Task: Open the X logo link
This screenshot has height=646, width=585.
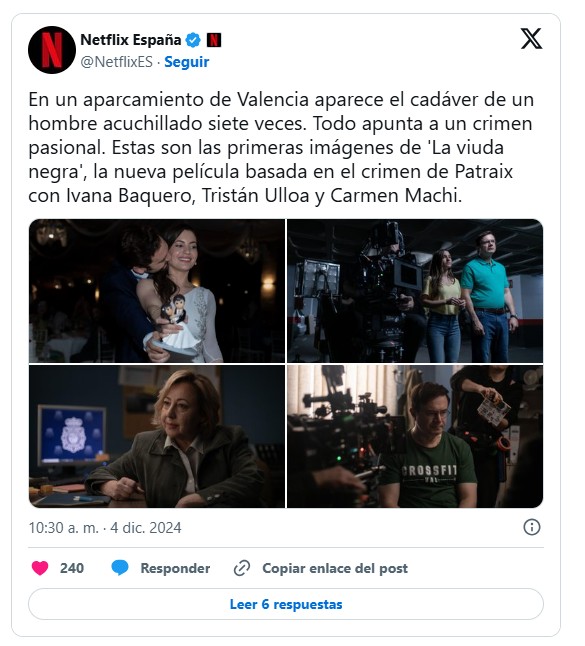Action: point(531,38)
